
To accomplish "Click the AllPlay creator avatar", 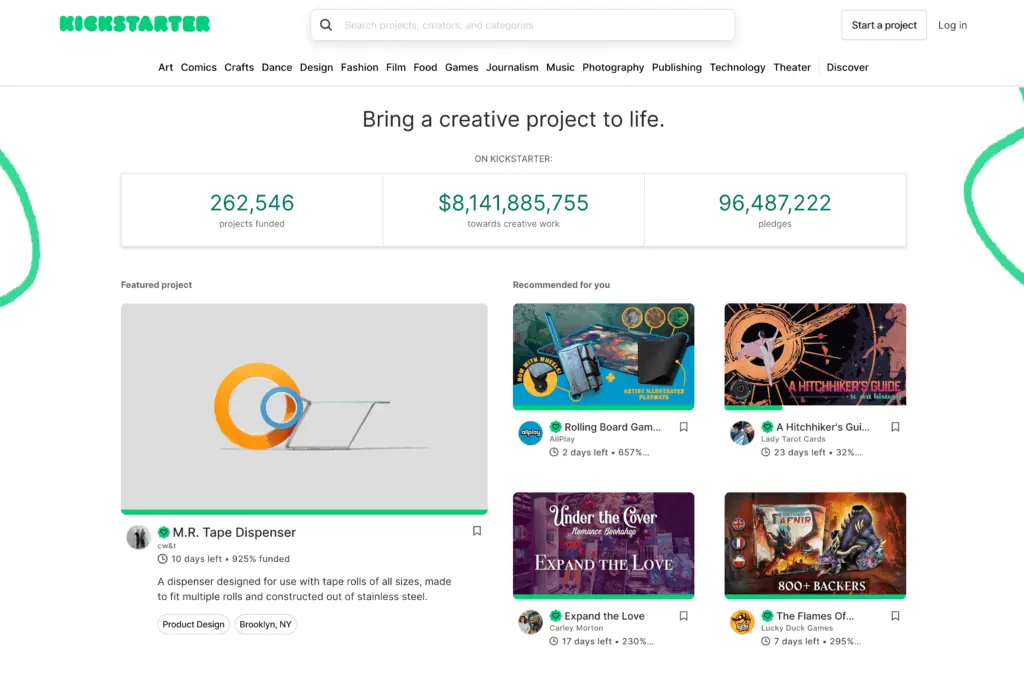I will pos(530,433).
